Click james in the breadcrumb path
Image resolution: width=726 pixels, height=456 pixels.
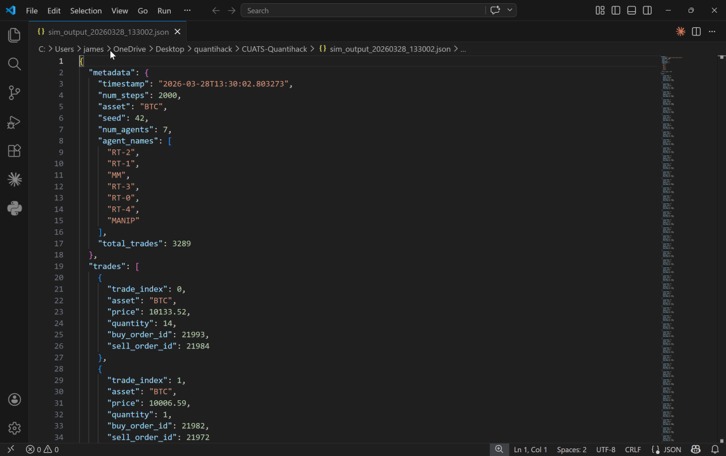[x=94, y=49]
